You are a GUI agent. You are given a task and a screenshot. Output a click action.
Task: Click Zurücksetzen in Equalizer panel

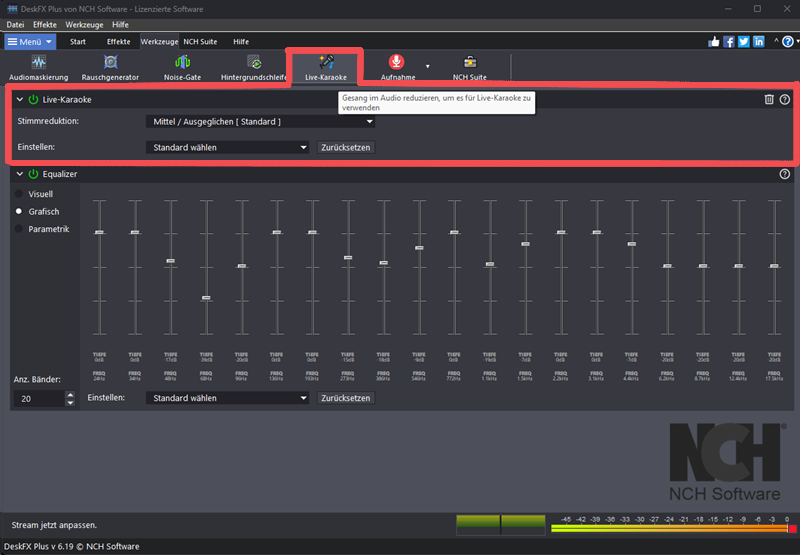(345, 398)
